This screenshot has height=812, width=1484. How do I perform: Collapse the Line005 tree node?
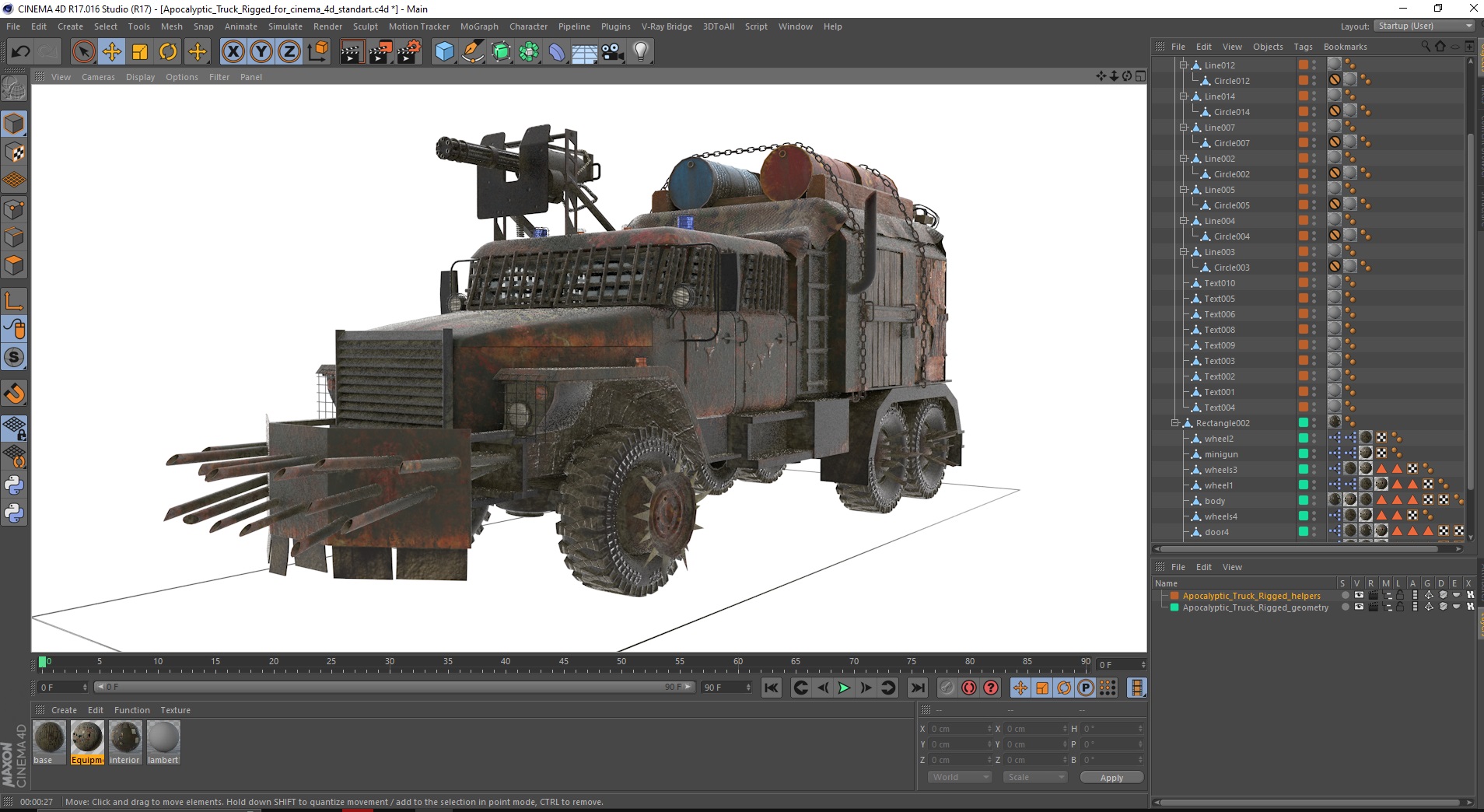click(1184, 190)
